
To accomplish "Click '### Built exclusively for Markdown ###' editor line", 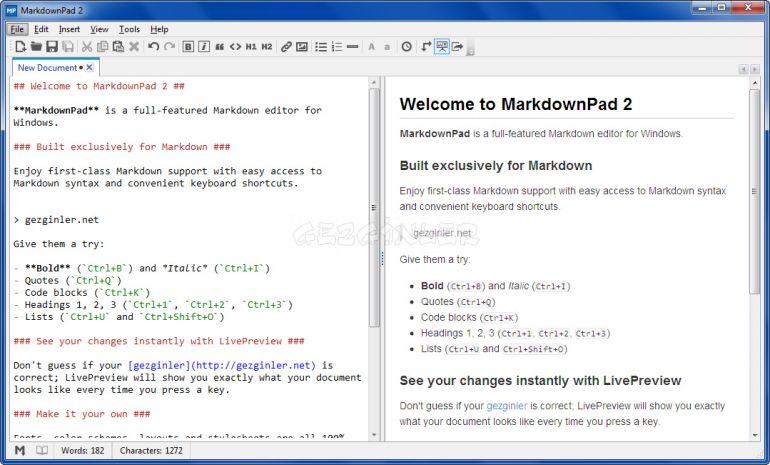I will [x=122, y=147].
